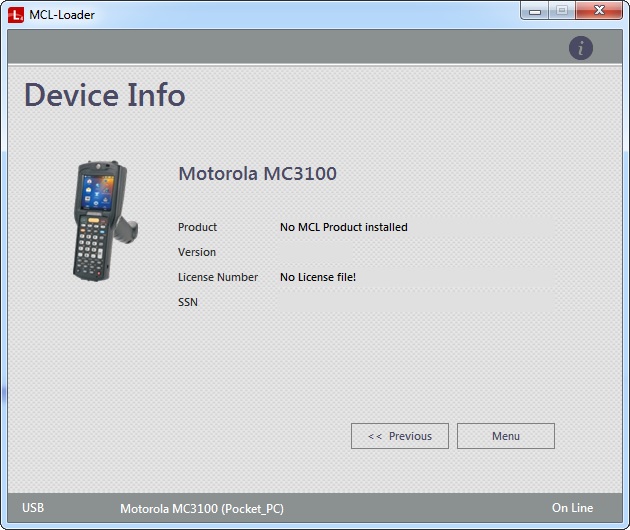Screen dimensions: 630x530
Task: Click the empty SSN value field
Action: (416, 302)
